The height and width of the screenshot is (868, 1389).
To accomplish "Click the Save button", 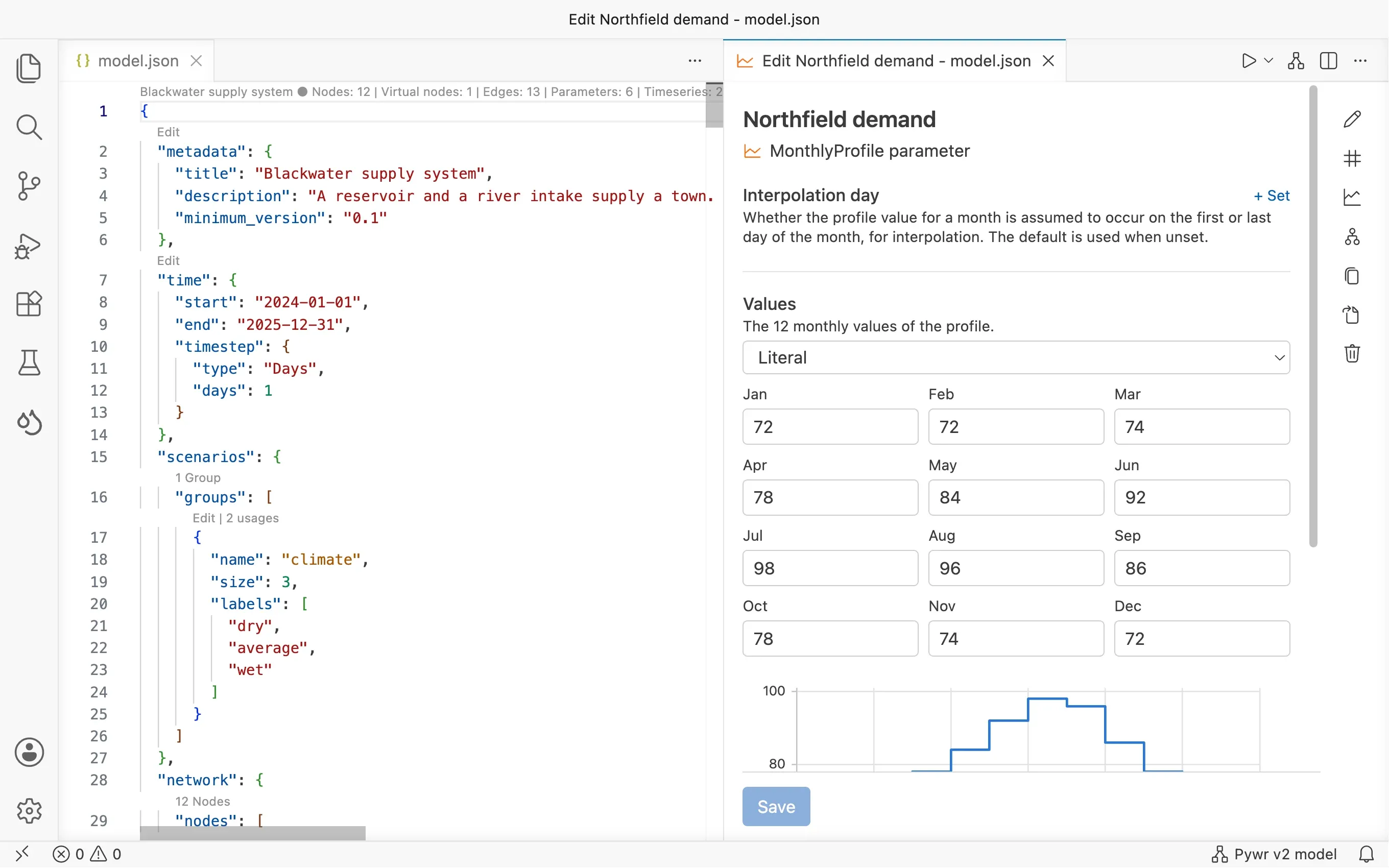I will click(776, 807).
